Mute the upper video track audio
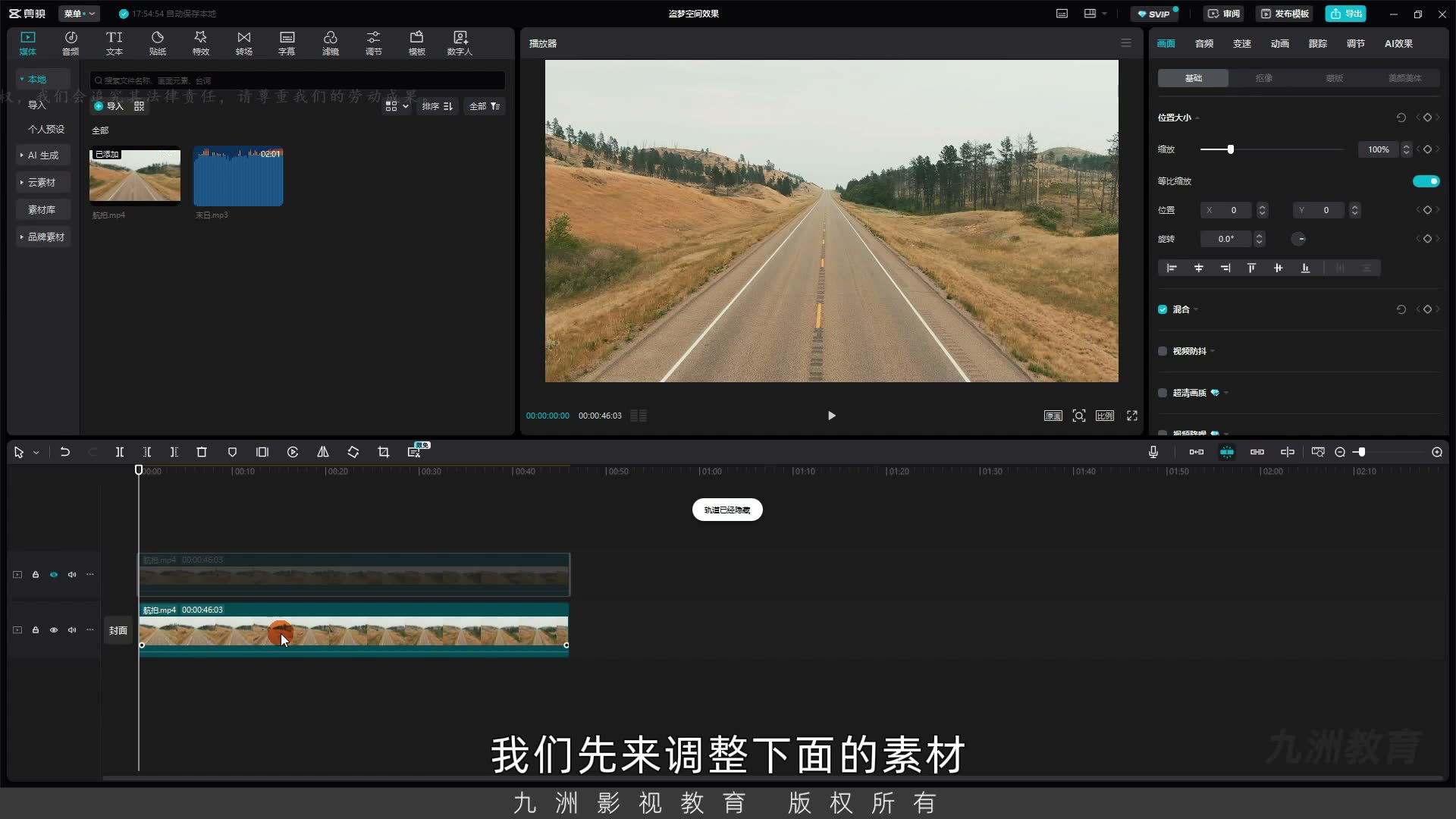 coord(72,575)
